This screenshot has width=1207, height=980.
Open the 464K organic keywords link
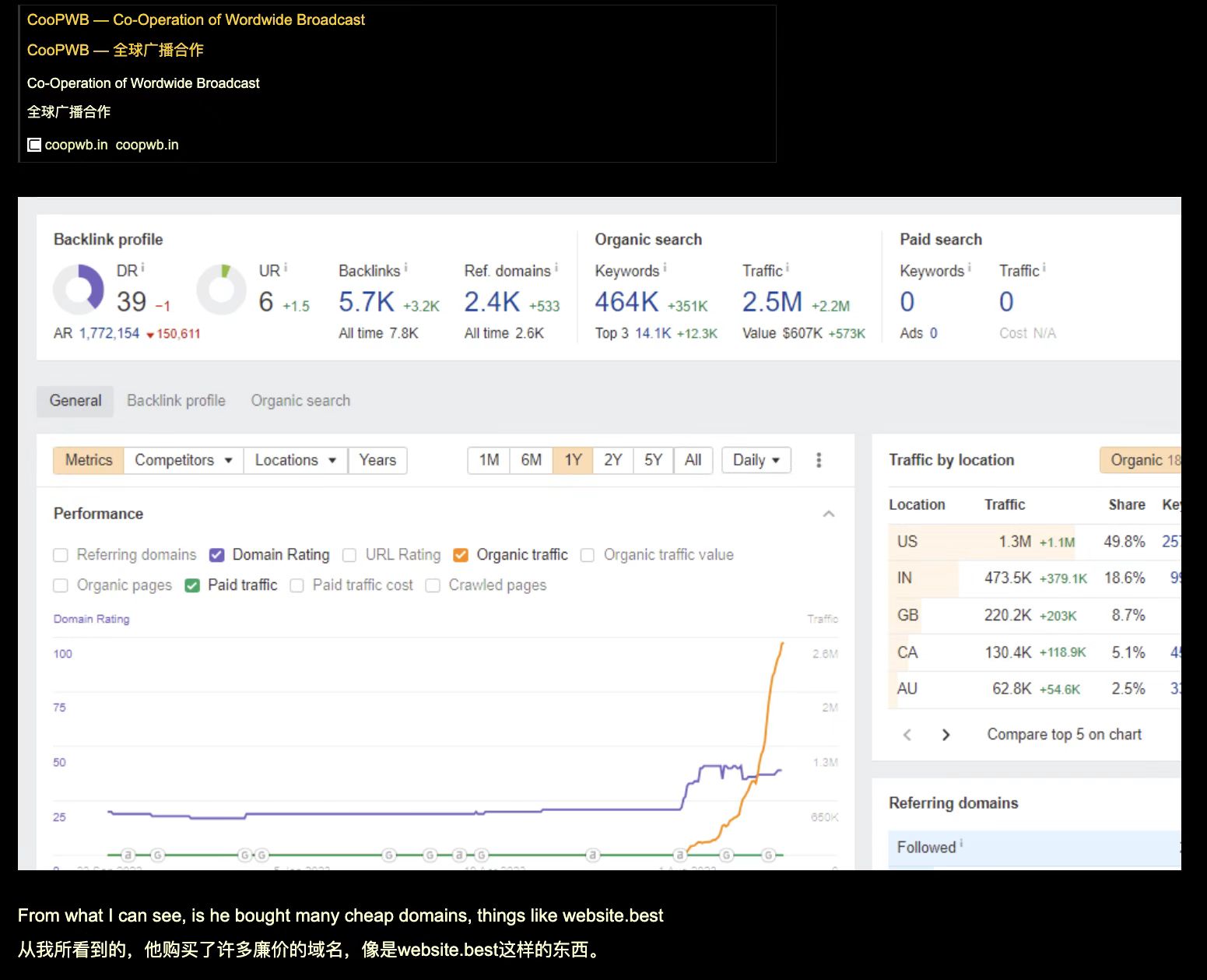tap(626, 302)
